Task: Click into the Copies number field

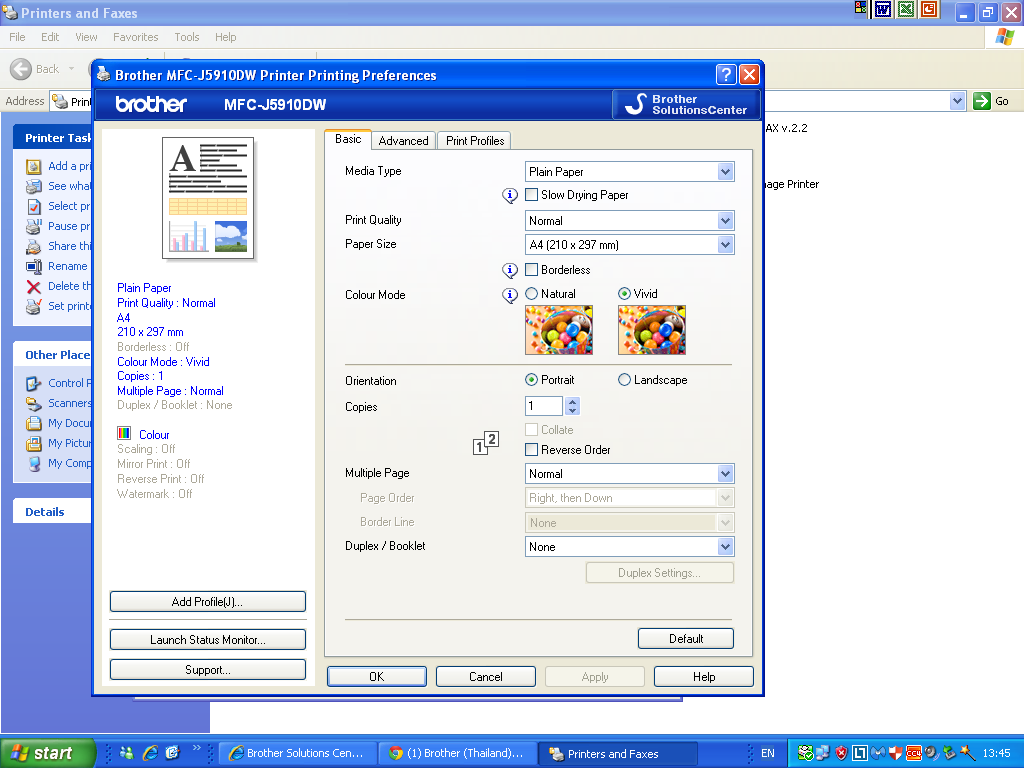Action: (x=544, y=406)
